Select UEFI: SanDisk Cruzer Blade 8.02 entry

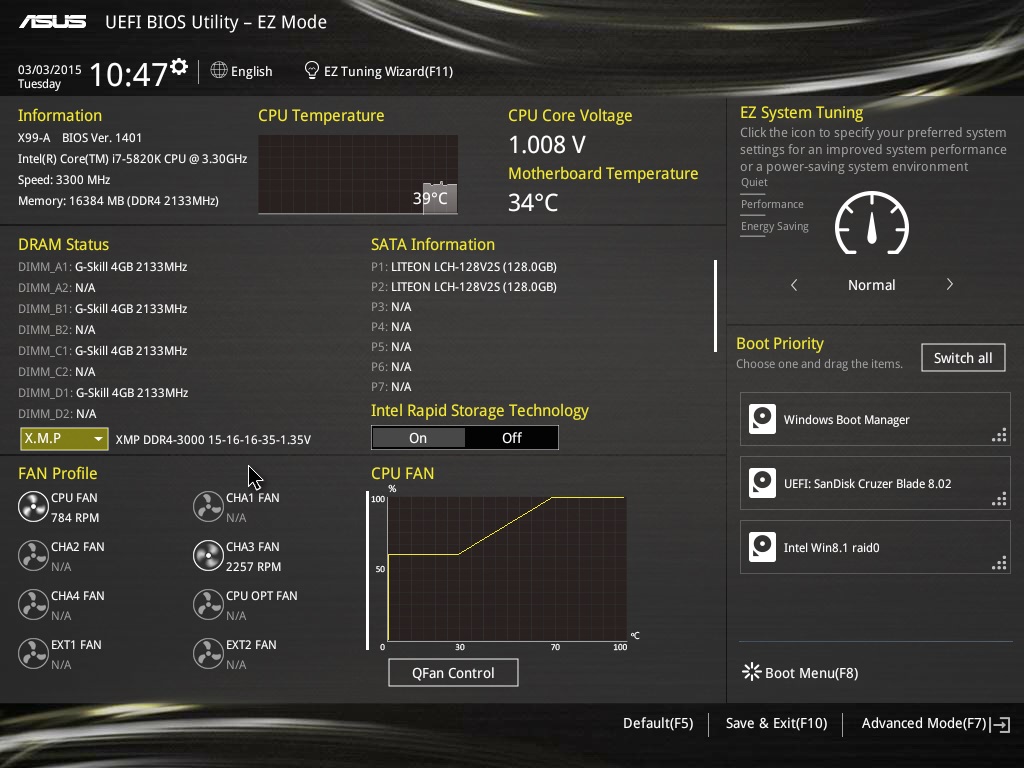click(875, 483)
